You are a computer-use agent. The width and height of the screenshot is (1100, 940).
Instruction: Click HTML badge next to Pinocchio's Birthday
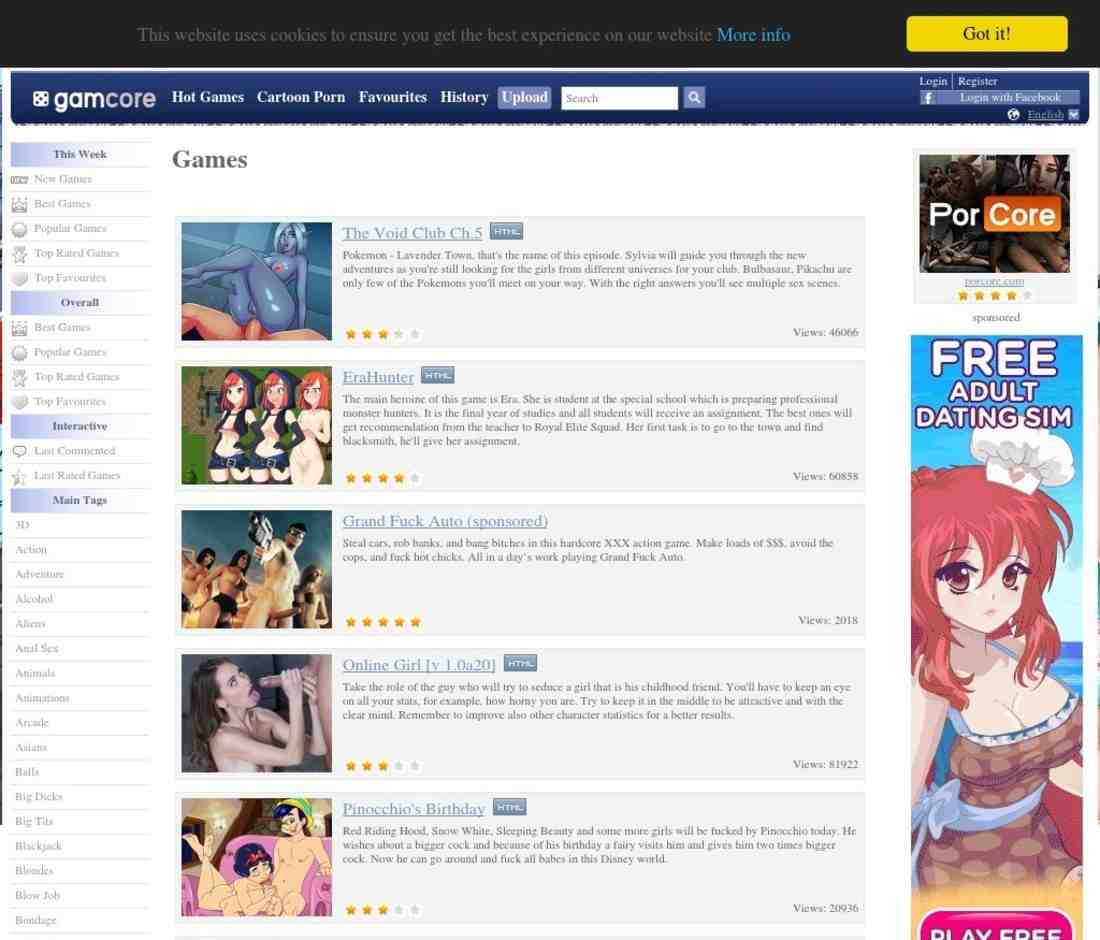[510, 807]
